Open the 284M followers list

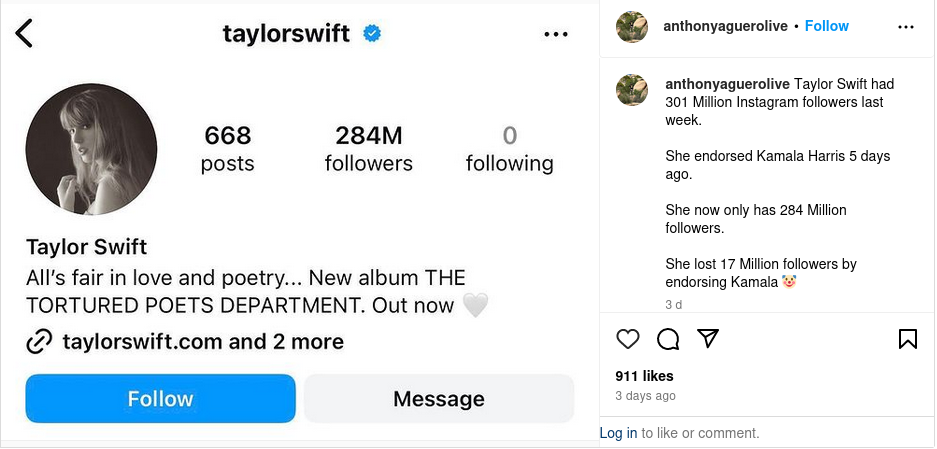click(x=368, y=149)
